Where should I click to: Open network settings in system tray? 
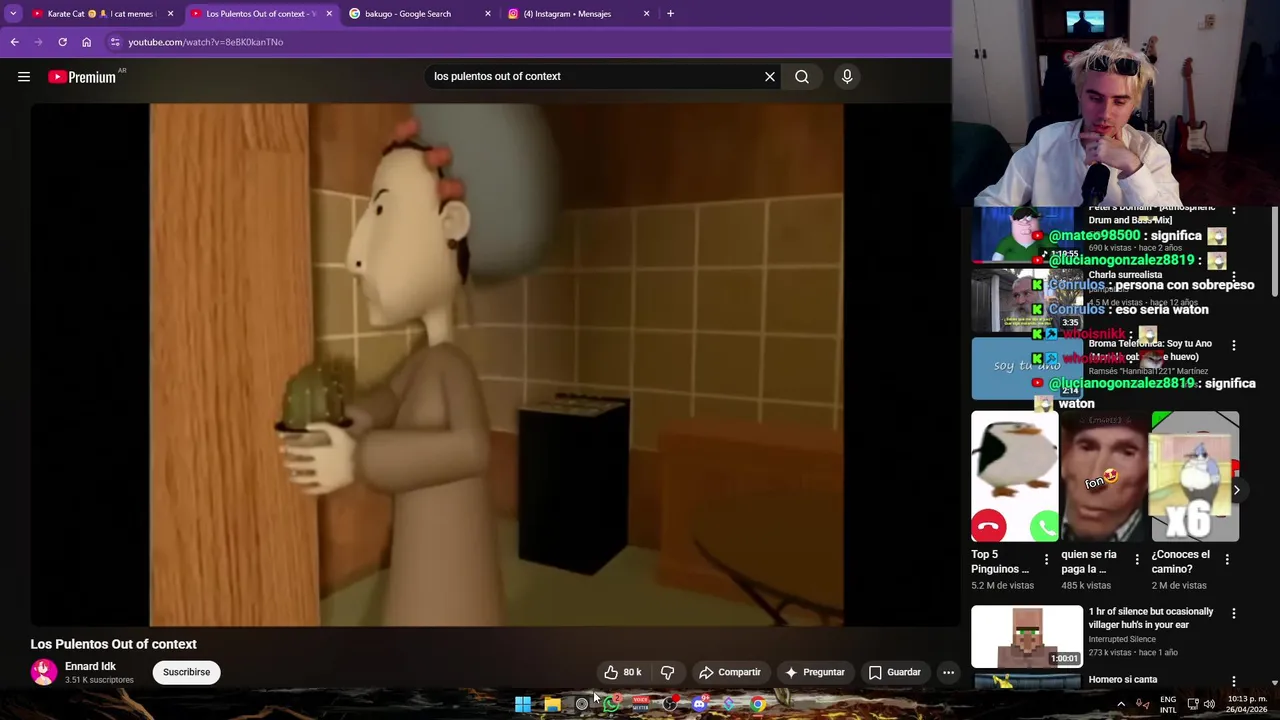(1192, 704)
